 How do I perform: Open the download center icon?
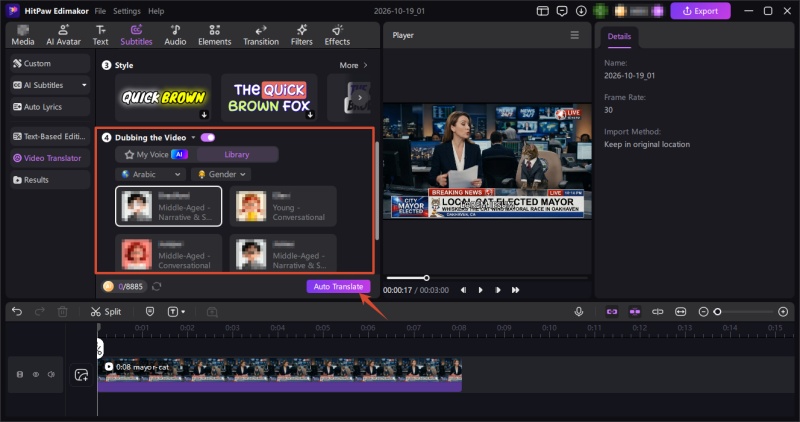click(x=581, y=11)
